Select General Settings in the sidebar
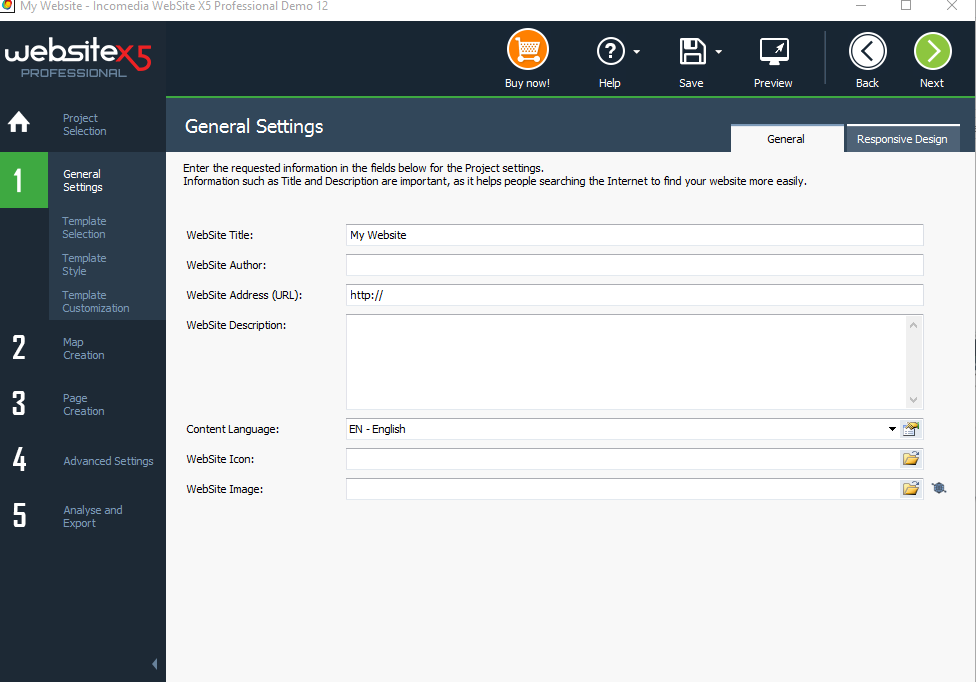Screen dimensions: 976x682 83,180
